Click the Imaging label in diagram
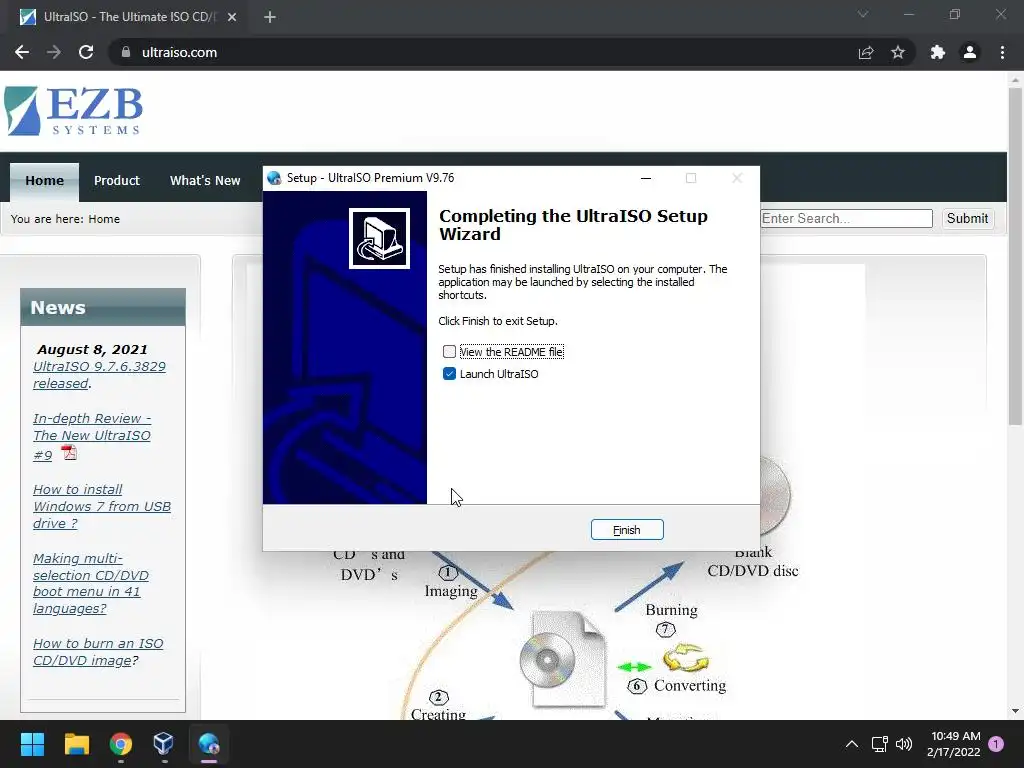The image size is (1024, 768). click(x=451, y=592)
